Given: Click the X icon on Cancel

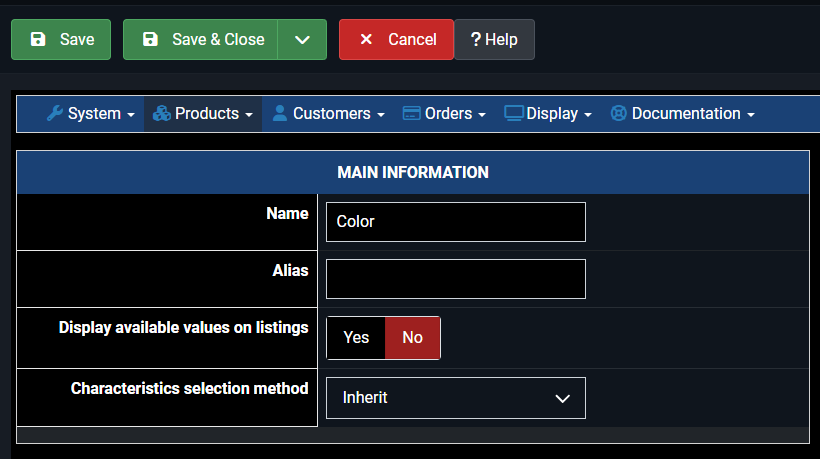Looking at the screenshot, I should tap(366, 40).
